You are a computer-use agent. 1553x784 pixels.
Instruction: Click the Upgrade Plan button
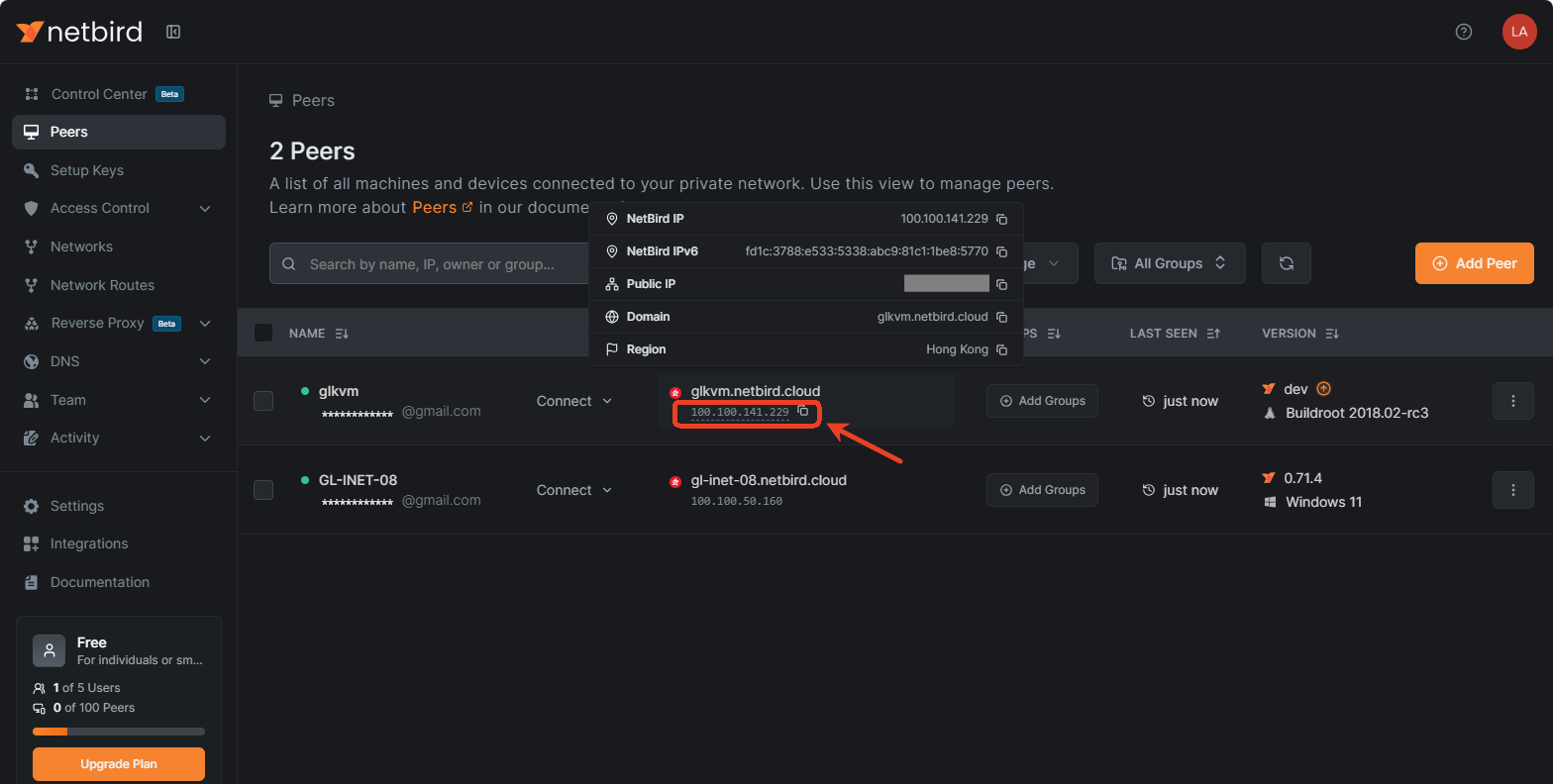click(x=119, y=764)
